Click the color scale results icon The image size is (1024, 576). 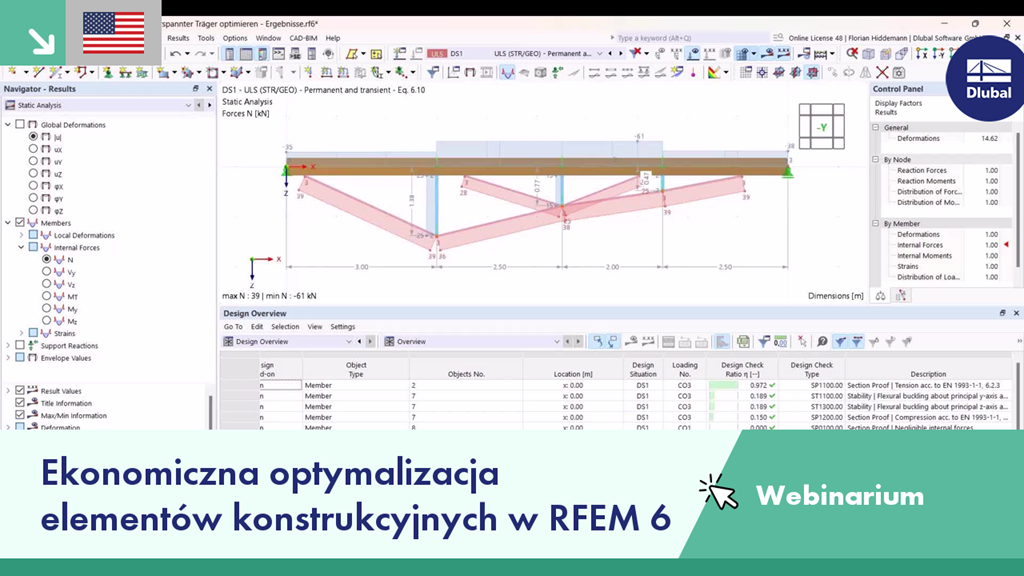pyautogui.click(x=714, y=72)
